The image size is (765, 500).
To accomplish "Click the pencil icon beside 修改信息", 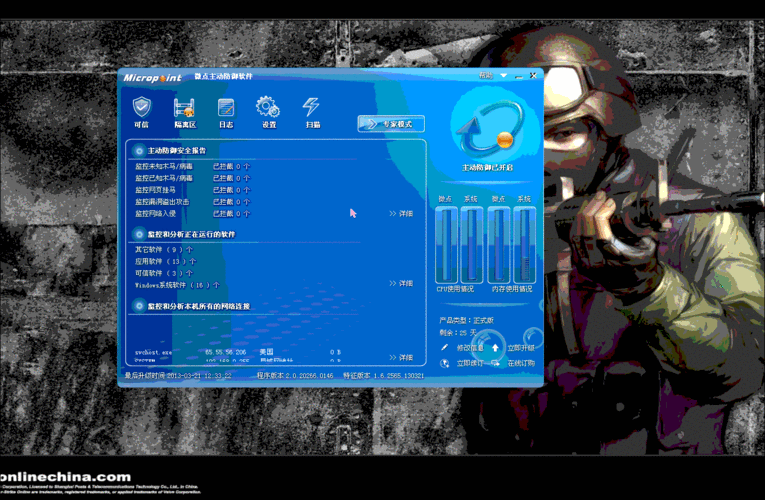I will (x=444, y=347).
